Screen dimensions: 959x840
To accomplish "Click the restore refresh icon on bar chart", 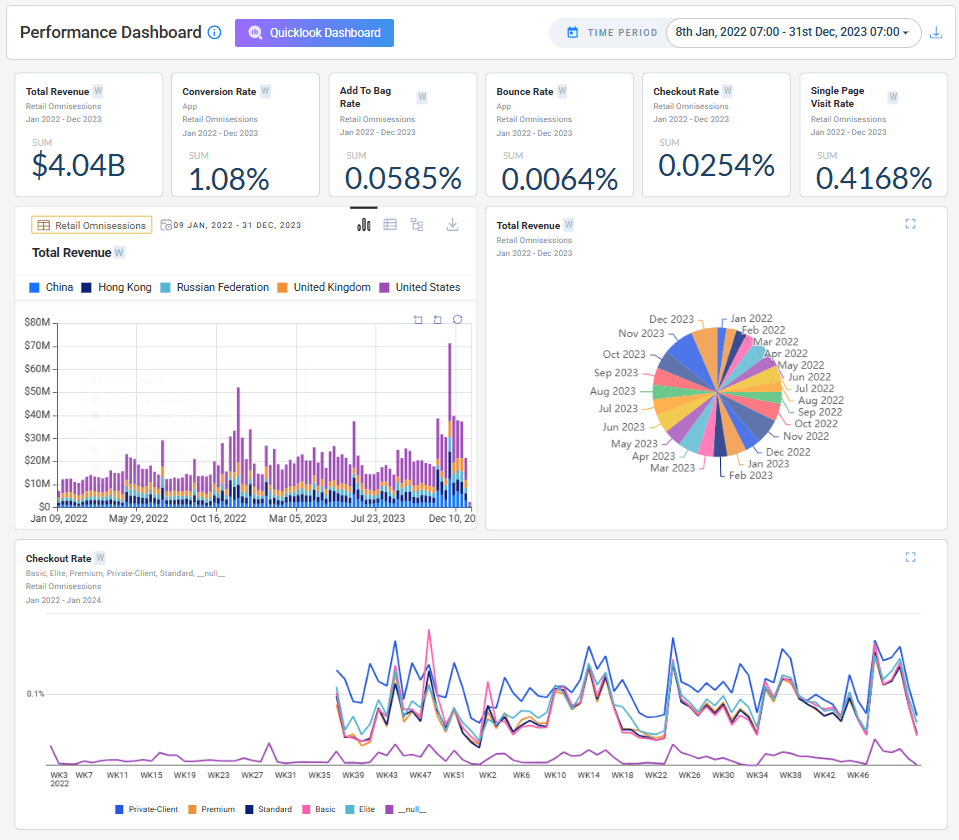I will (x=457, y=319).
